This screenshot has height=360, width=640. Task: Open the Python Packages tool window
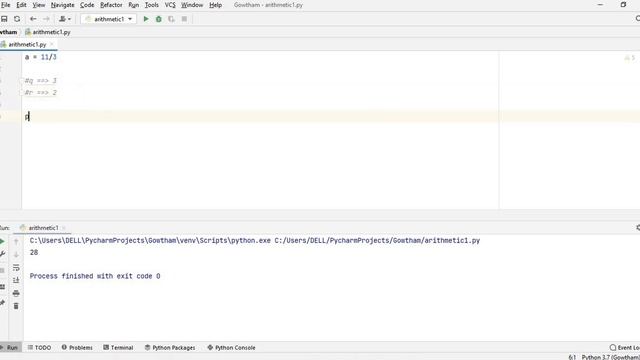pyautogui.click(x=170, y=347)
